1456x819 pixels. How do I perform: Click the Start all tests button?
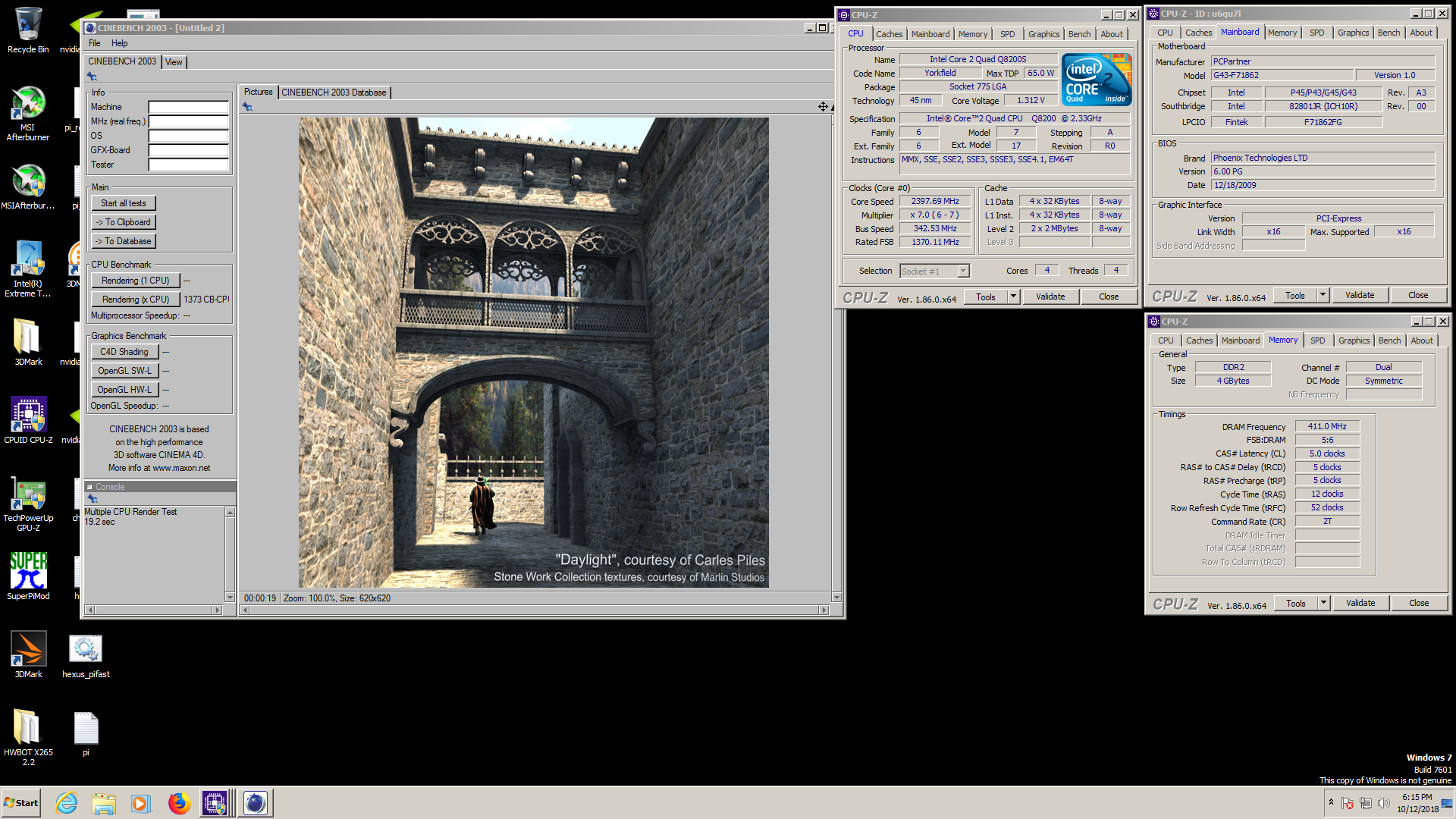click(x=124, y=203)
